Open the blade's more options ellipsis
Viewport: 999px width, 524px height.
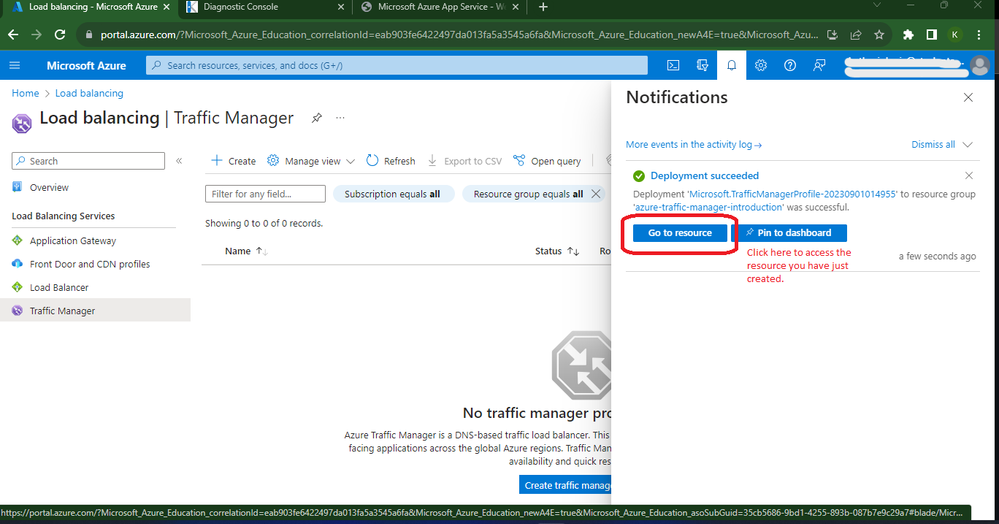click(340, 118)
